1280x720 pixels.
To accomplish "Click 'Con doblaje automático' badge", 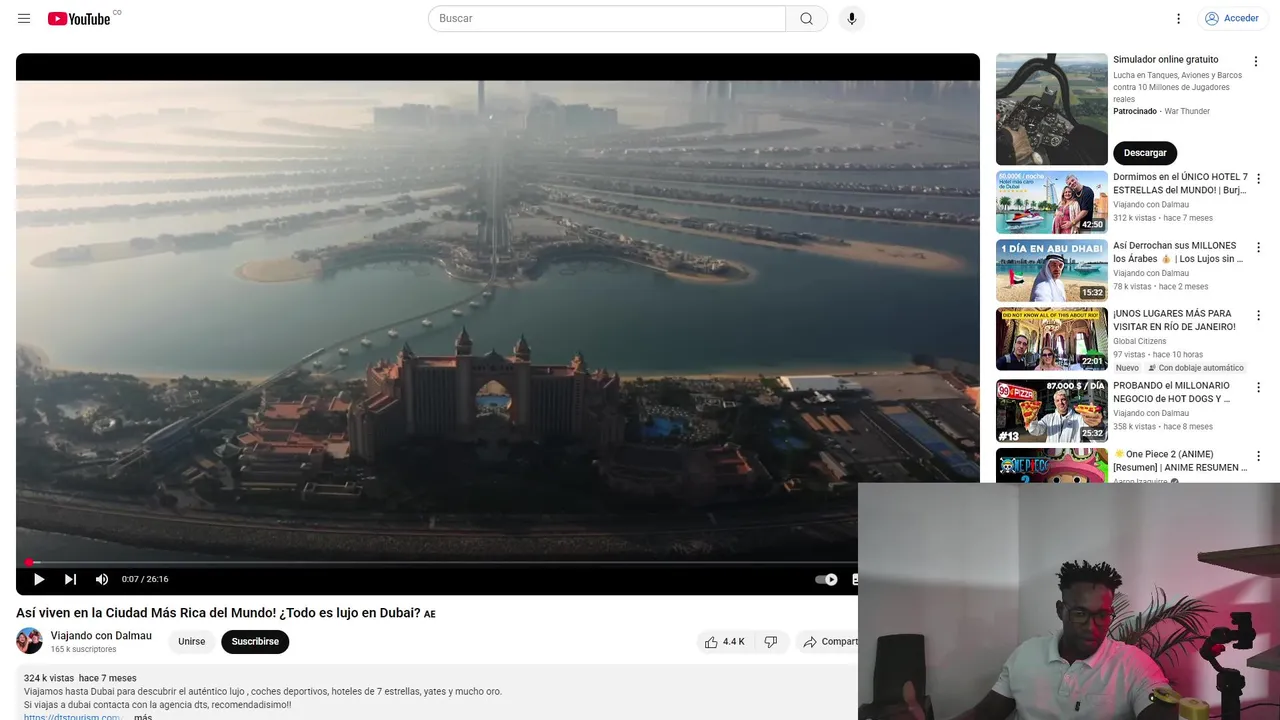I will 1196,368.
